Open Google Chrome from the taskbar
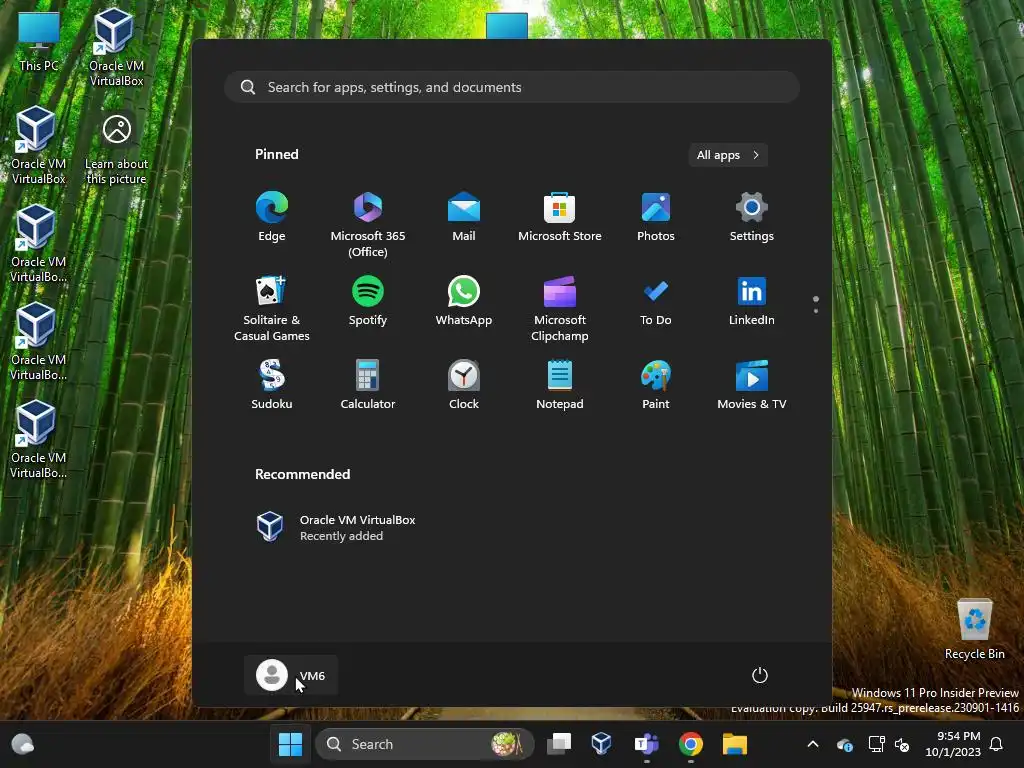1024x768 pixels. (x=690, y=744)
